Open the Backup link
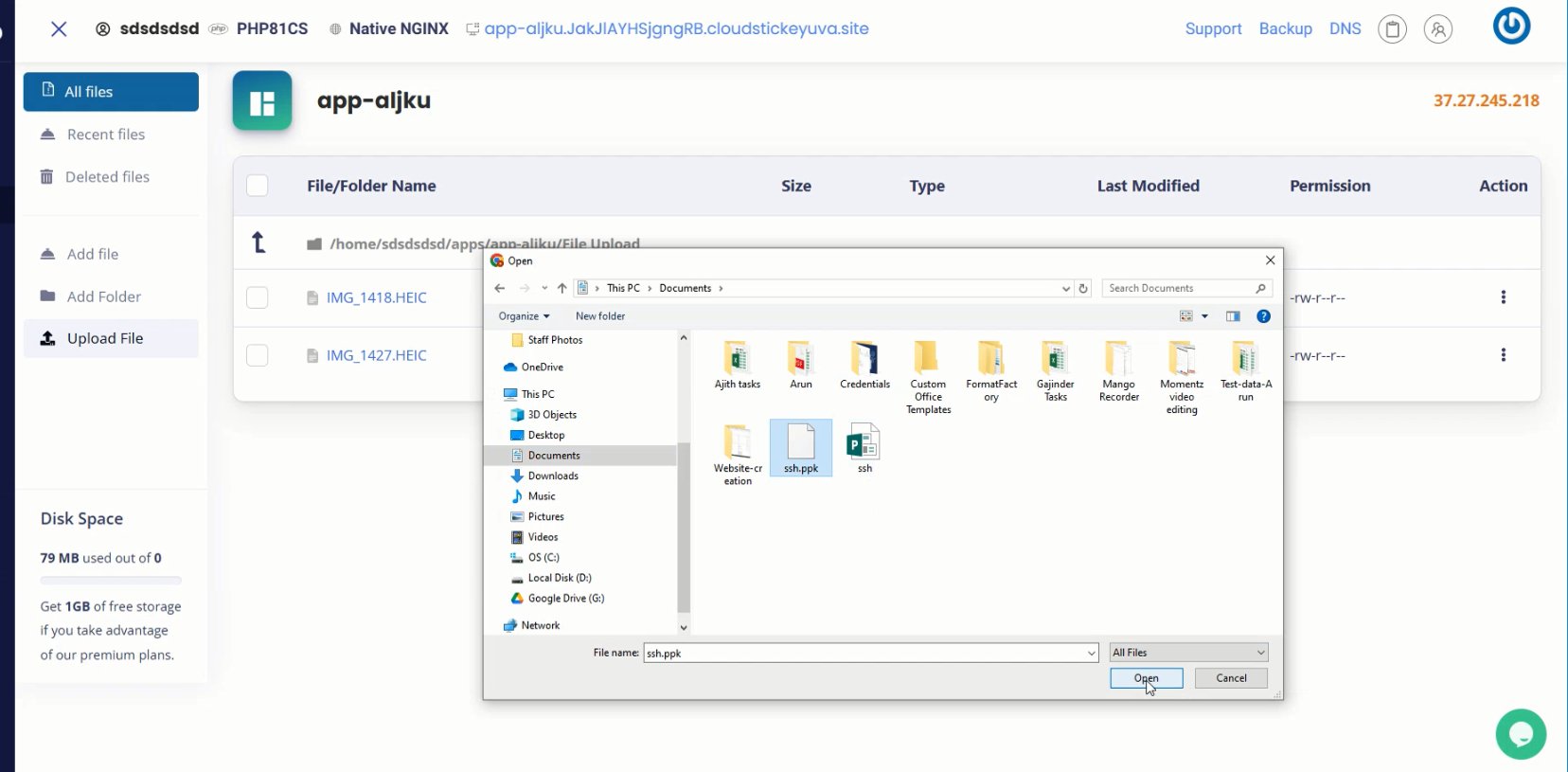Viewport: 1568px width, 772px height. [1285, 28]
